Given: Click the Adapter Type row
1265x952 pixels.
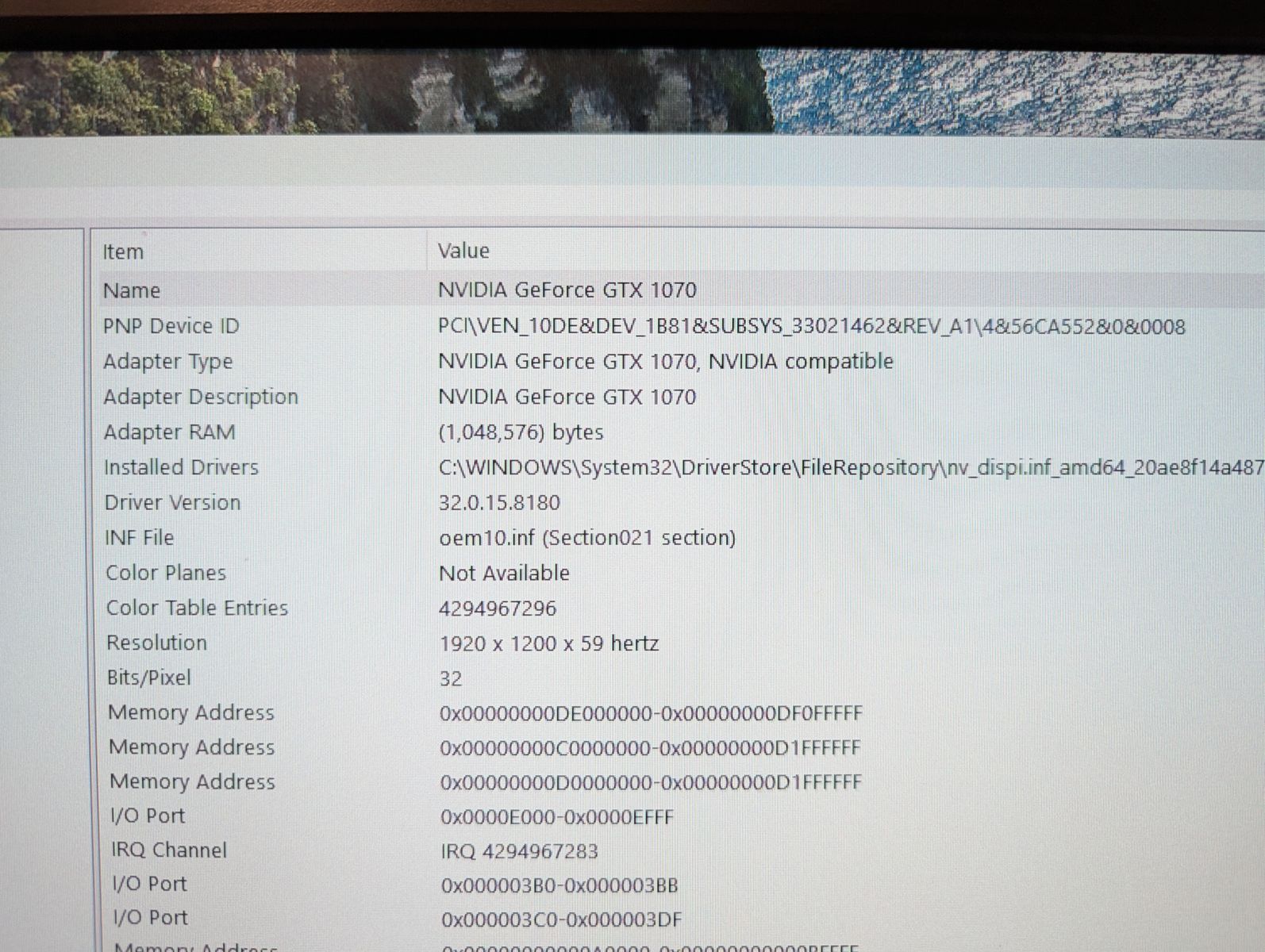Looking at the screenshot, I should (x=167, y=362).
